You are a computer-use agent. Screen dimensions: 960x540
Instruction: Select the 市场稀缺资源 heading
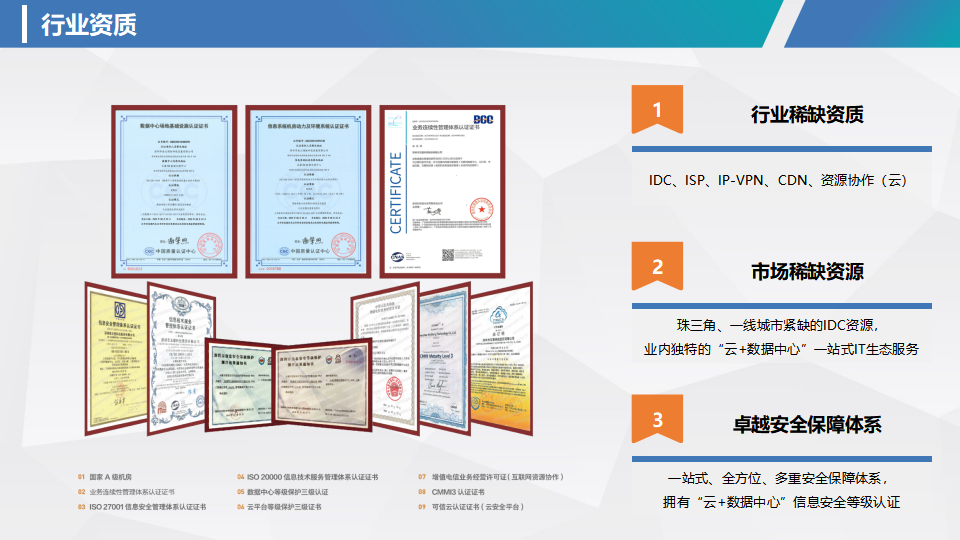(807, 271)
